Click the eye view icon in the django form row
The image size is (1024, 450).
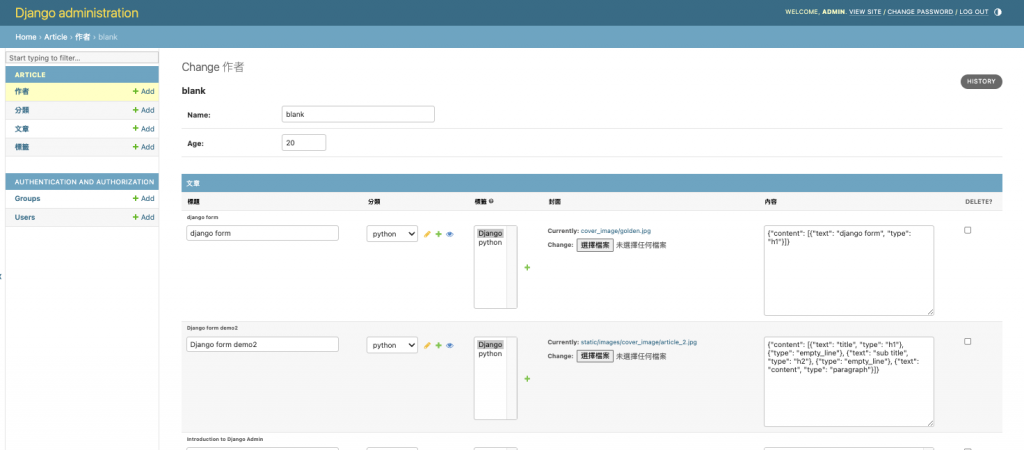449,234
